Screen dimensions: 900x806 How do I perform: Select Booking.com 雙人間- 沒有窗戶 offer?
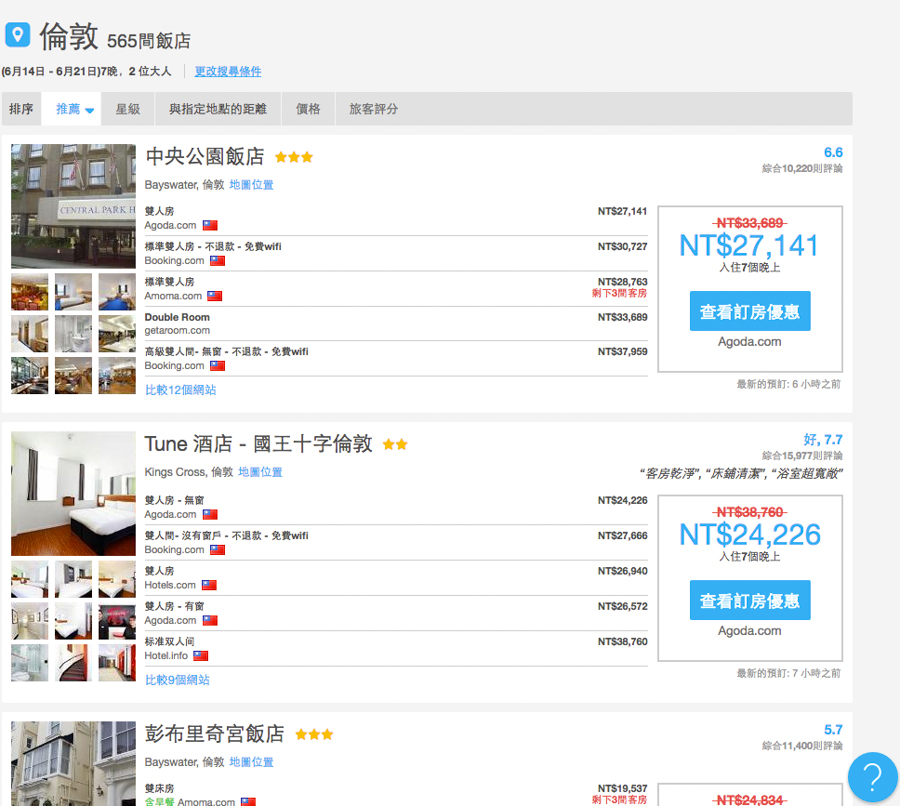[396, 542]
